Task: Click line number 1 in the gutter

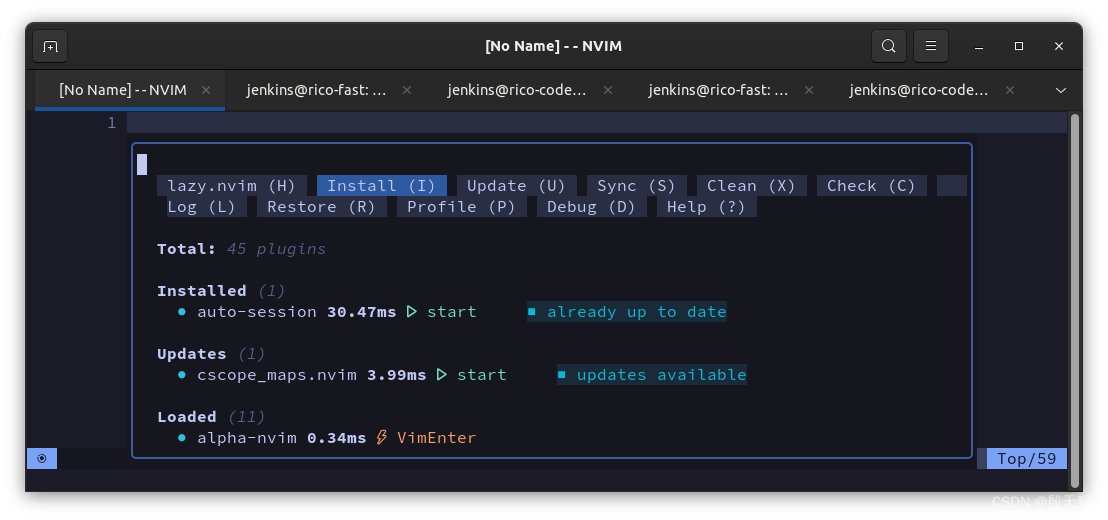Action: tap(112, 123)
